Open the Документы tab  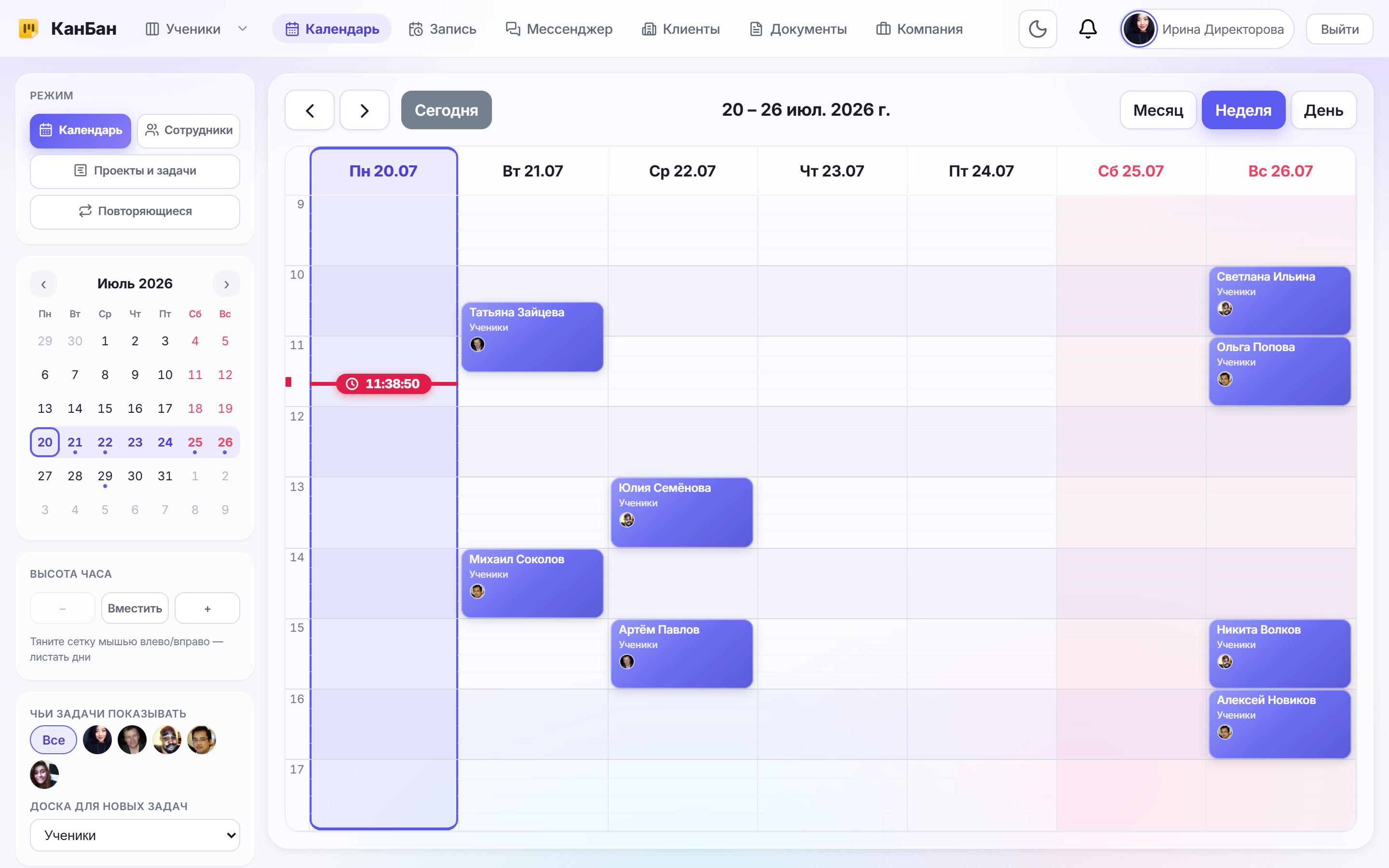[x=798, y=29]
